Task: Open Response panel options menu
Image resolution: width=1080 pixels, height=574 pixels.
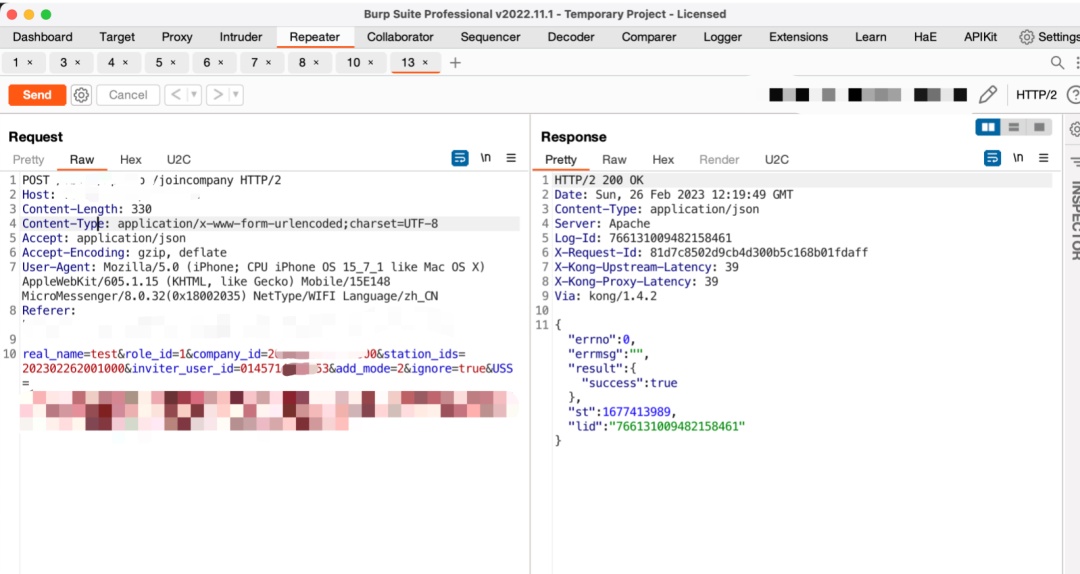Action: point(1043,158)
